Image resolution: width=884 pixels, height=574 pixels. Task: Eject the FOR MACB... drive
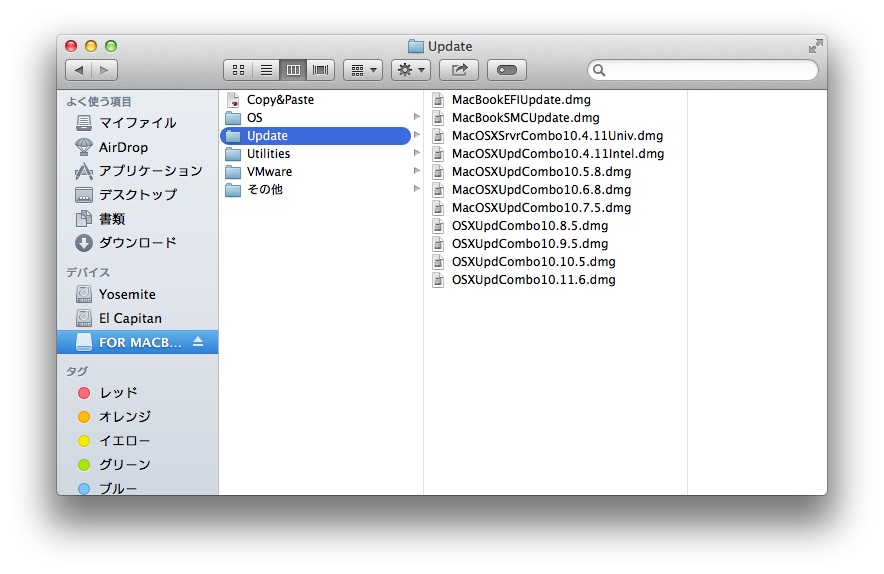tap(198, 342)
